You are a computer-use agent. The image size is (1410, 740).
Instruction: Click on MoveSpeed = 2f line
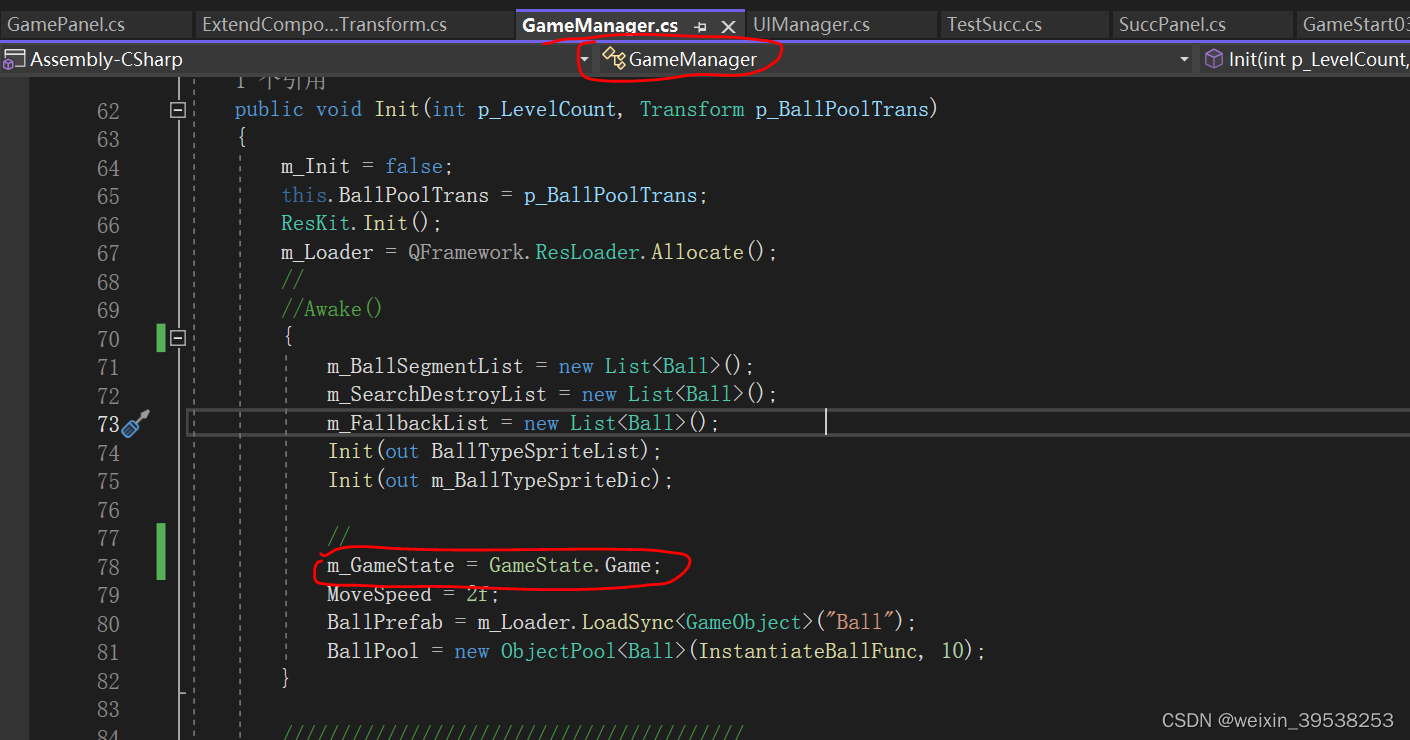pyautogui.click(x=413, y=595)
